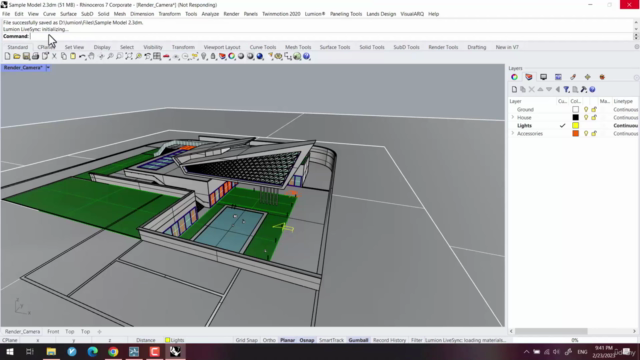Click the Delete Layer X icon

tap(531, 89)
